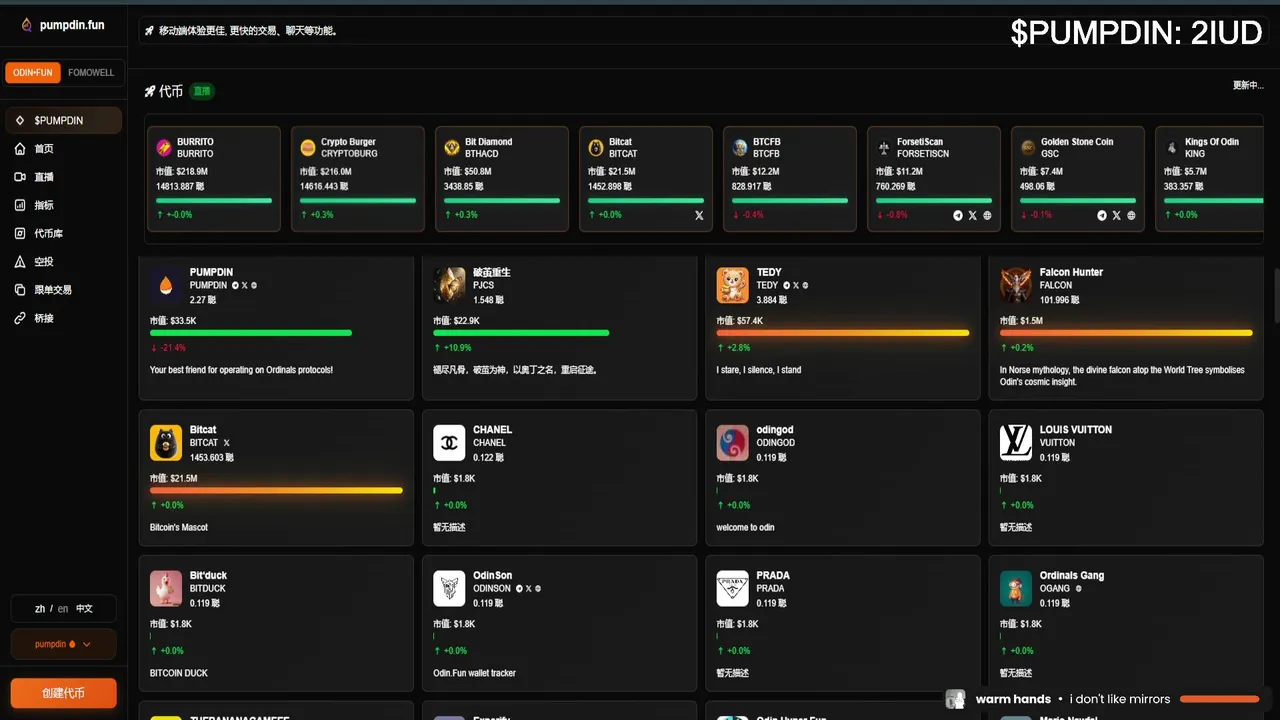This screenshot has height=720, width=1280.
Task: Open the $PUMPDIN diamond sidebar item
Action: [63, 120]
